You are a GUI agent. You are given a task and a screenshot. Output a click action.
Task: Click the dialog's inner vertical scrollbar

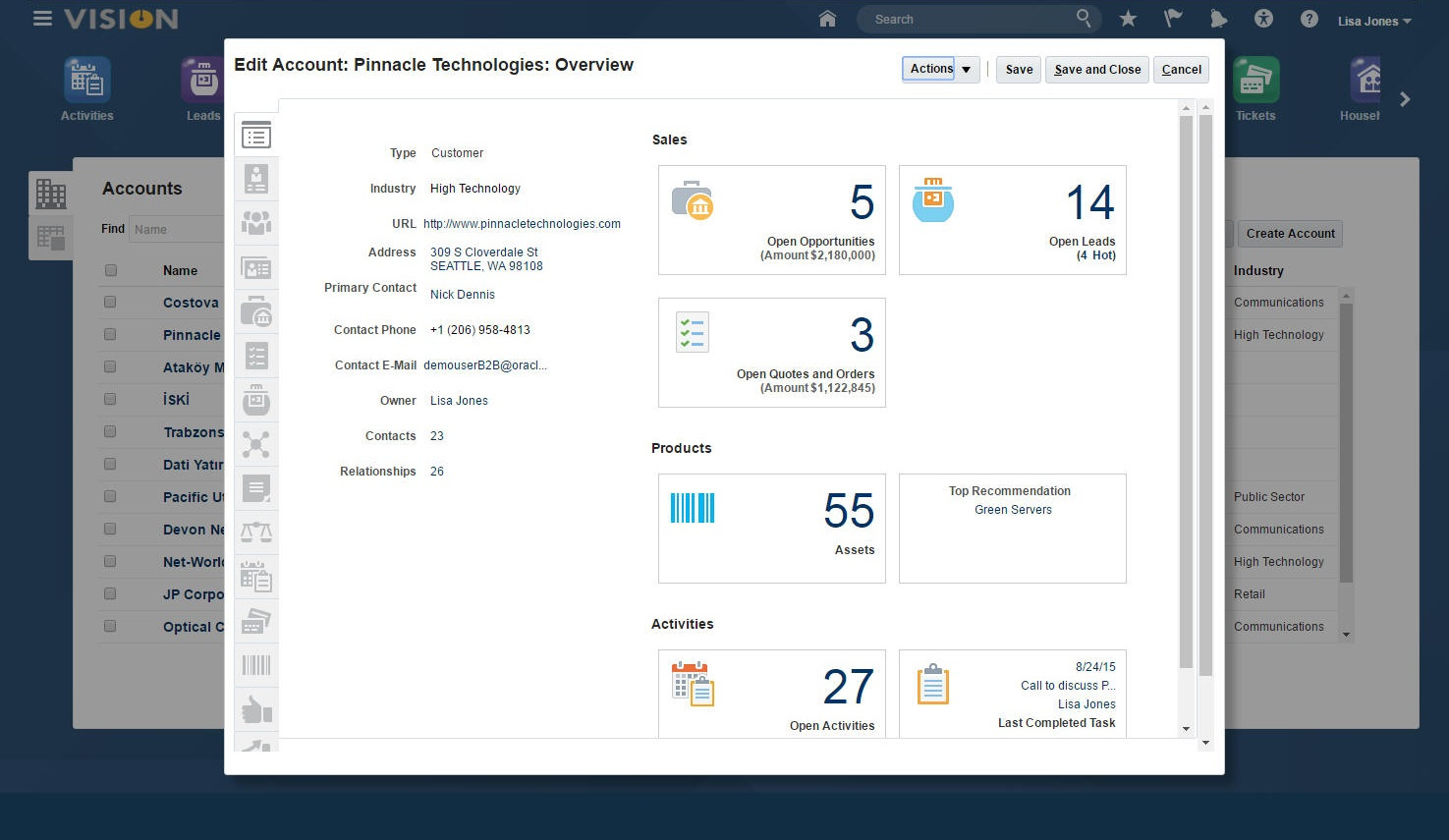(x=1186, y=393)
